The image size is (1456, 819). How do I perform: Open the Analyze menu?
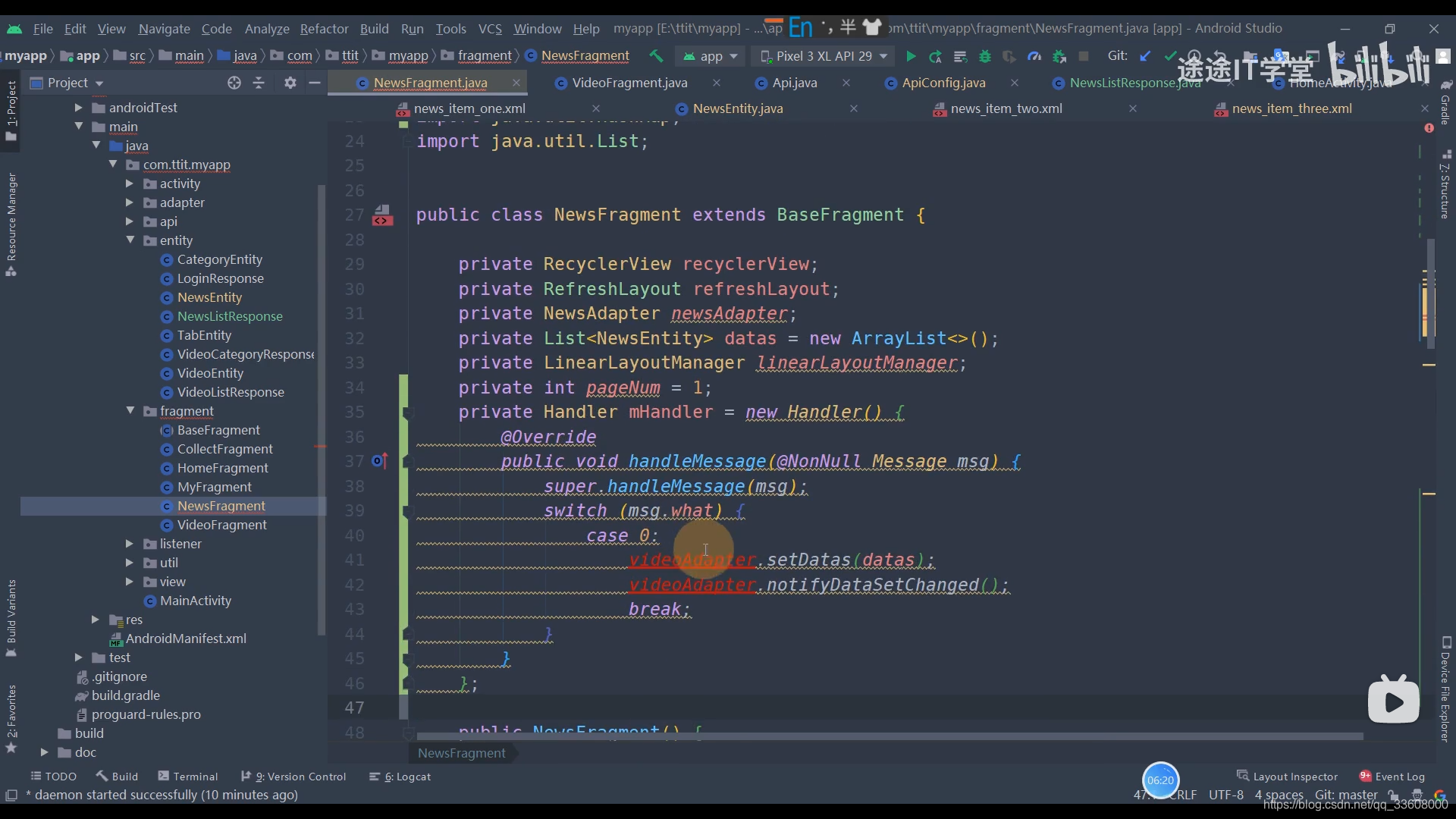click(x=267, y=29)
